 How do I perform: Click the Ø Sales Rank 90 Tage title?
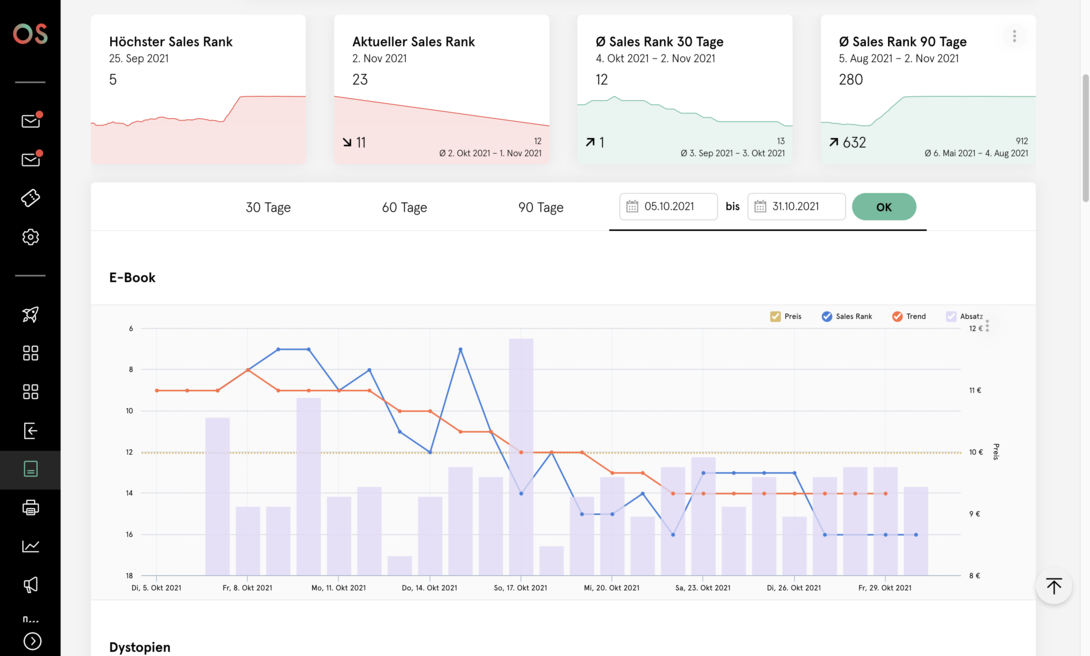pyautogui.click(x=903, y=42)
